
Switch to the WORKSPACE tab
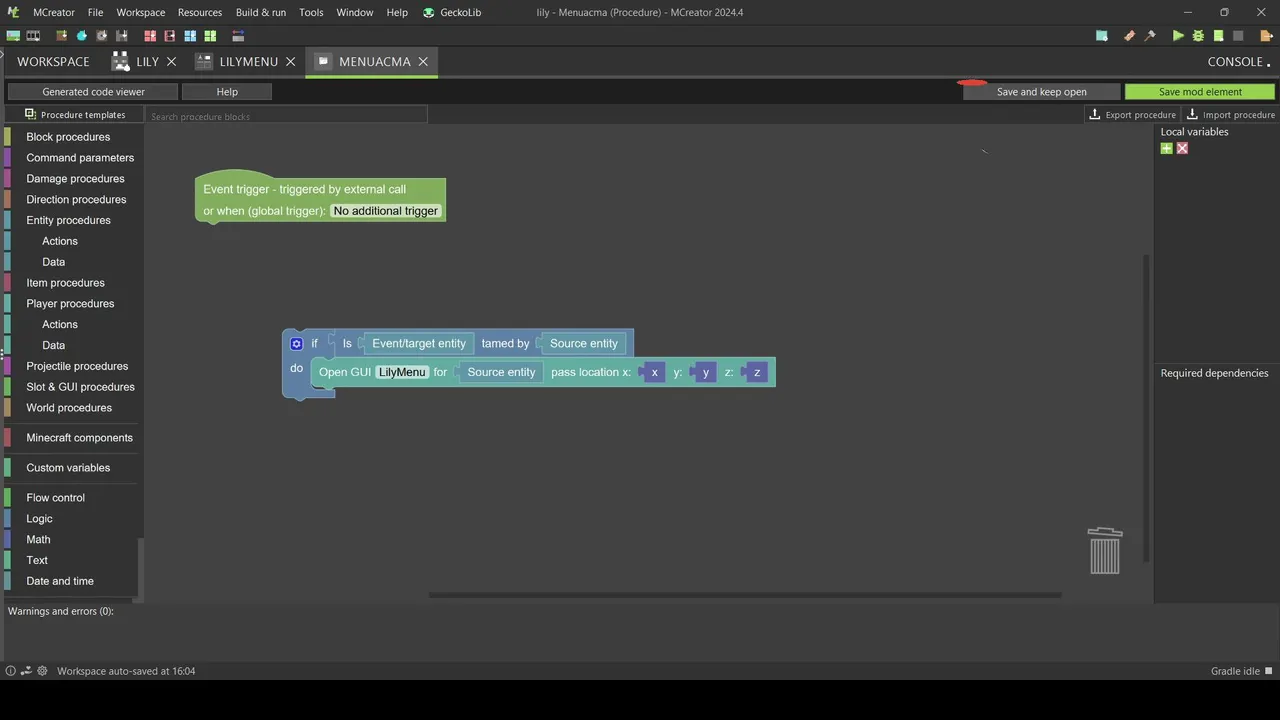(x=53, y=61)
